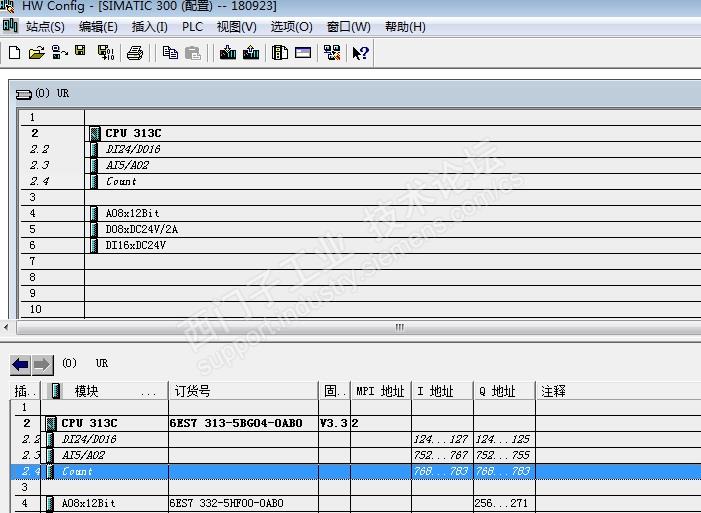The image size is (701, 513).
Task: Open the 视图(V) menu
Action: 236,27
